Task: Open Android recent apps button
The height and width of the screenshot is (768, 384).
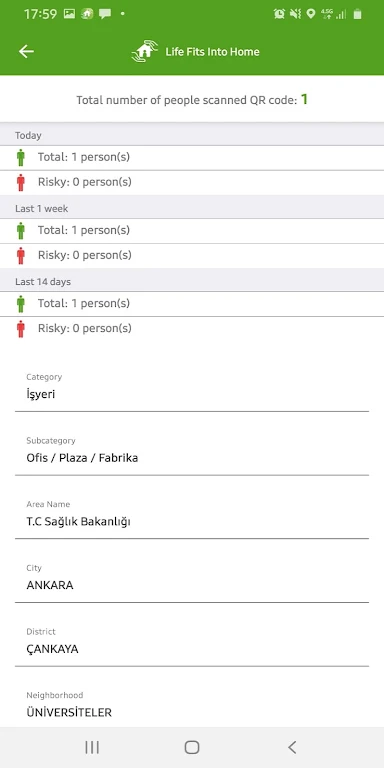Action: click(92, 747)
